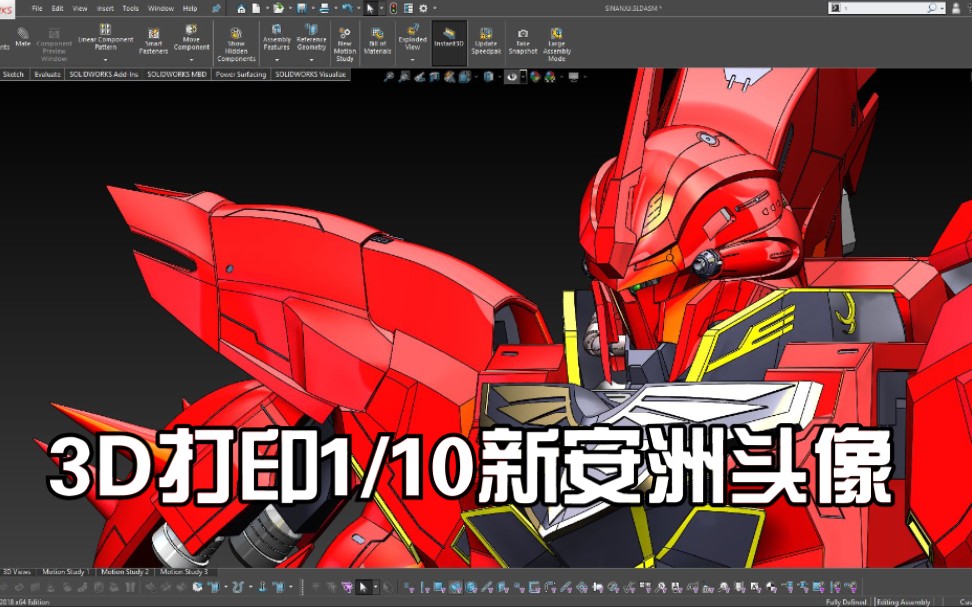
Task: Expand the Save icon dropdown arrow
Action: pos(311,9)
